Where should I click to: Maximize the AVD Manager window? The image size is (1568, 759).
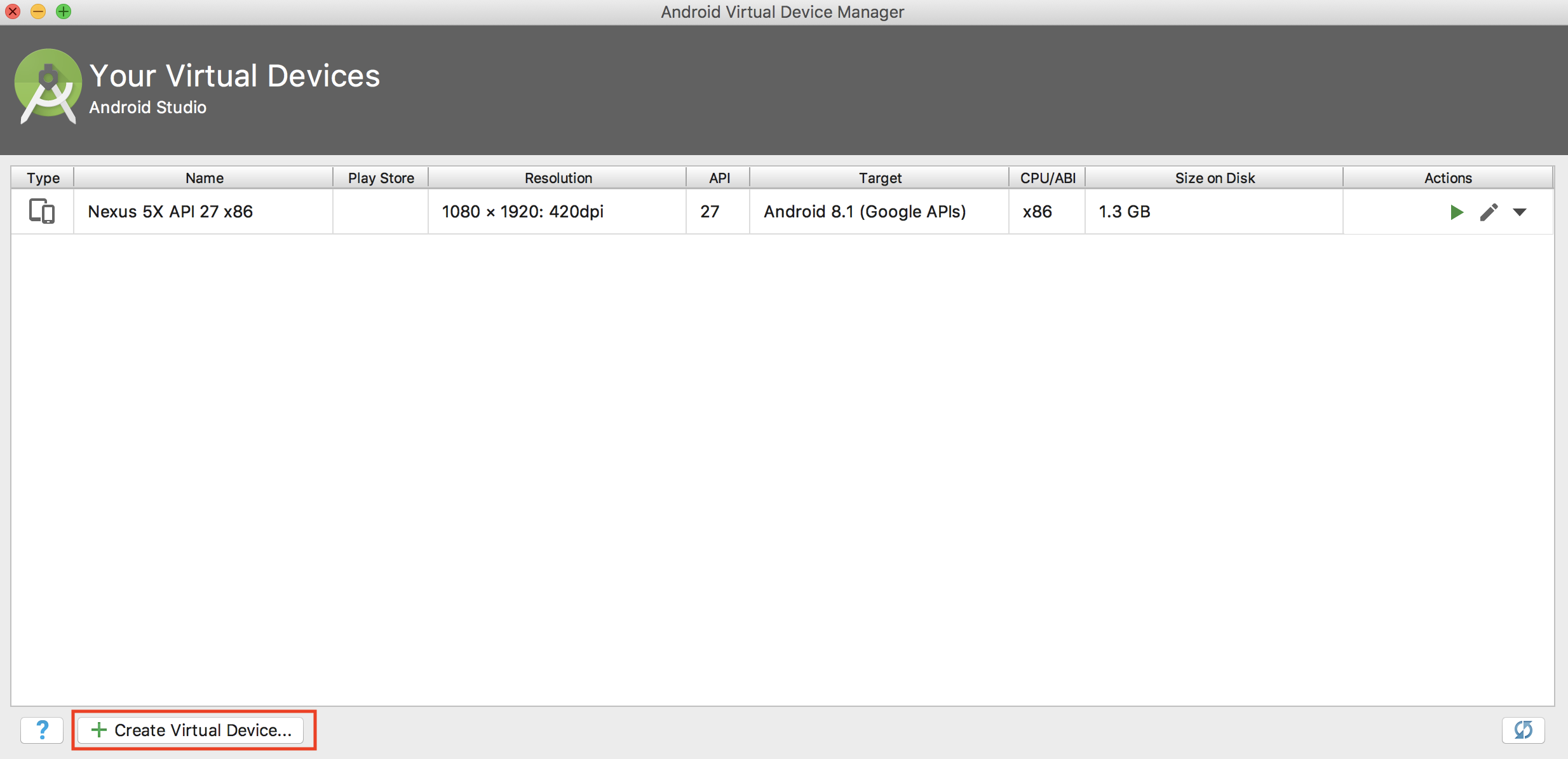click(64, 11)
